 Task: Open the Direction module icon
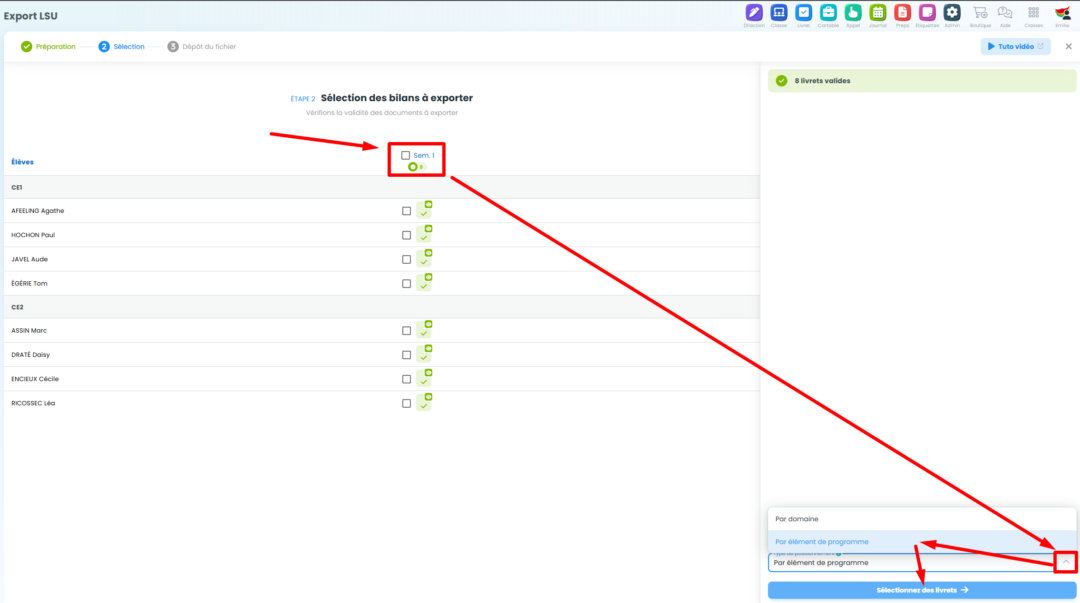(x=754, y=13)
